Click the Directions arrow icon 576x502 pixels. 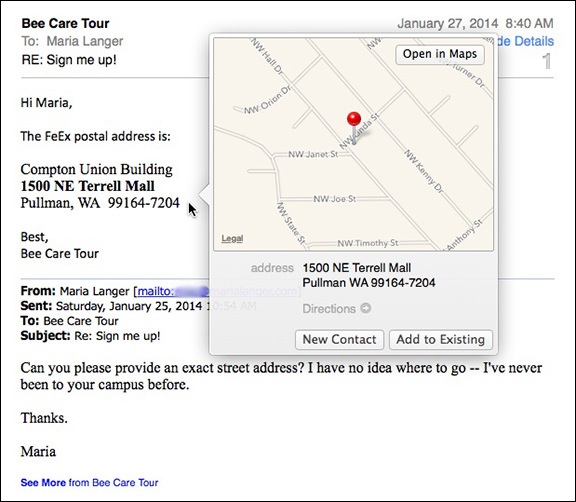pos(366,308)
